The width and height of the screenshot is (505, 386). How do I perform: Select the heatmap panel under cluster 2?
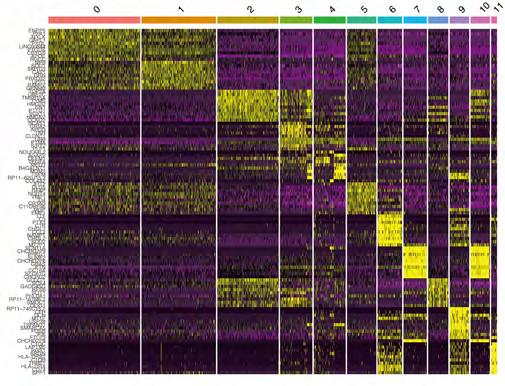[248, 201]
